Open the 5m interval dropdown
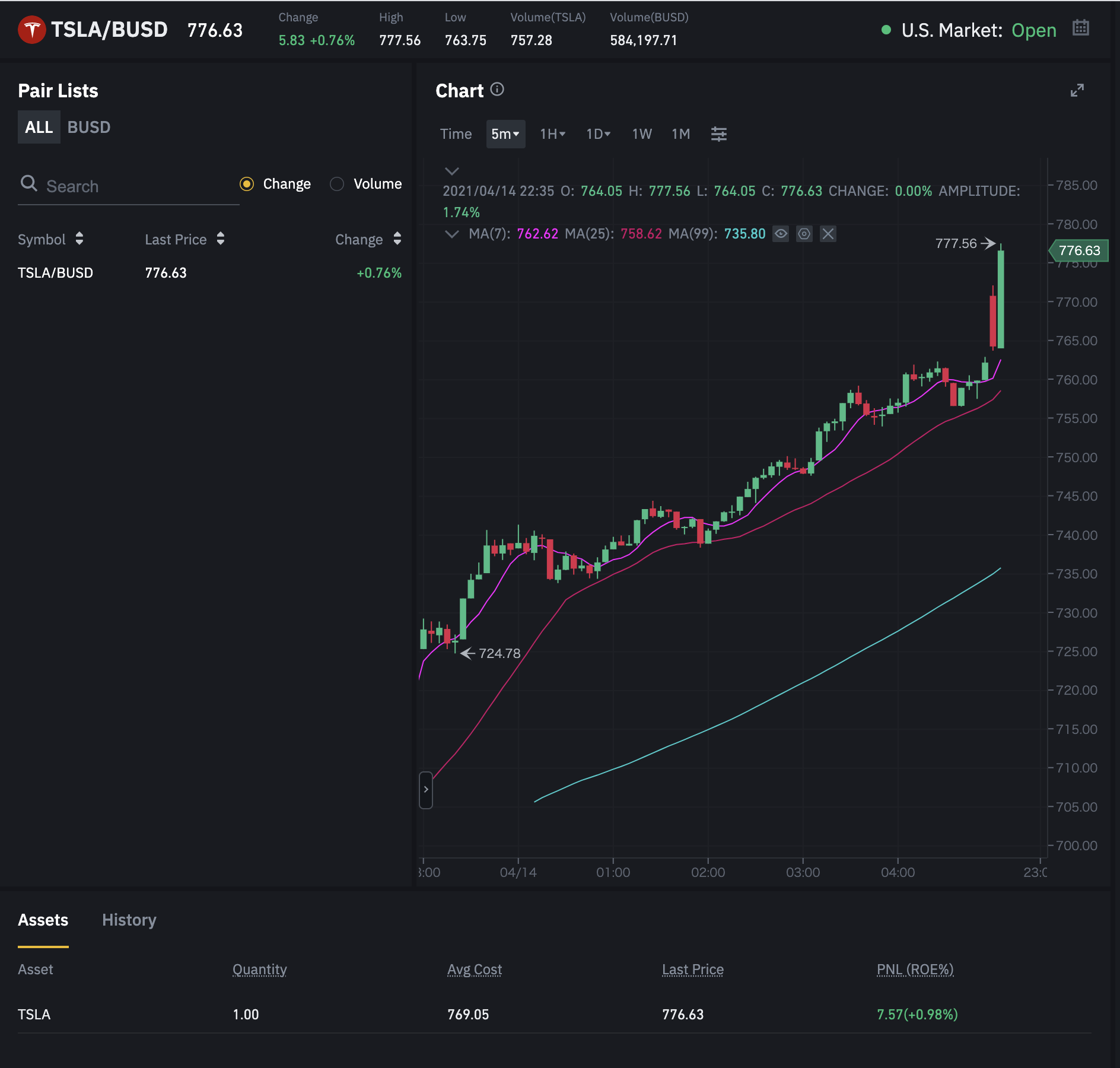 [x=505, y=134]
